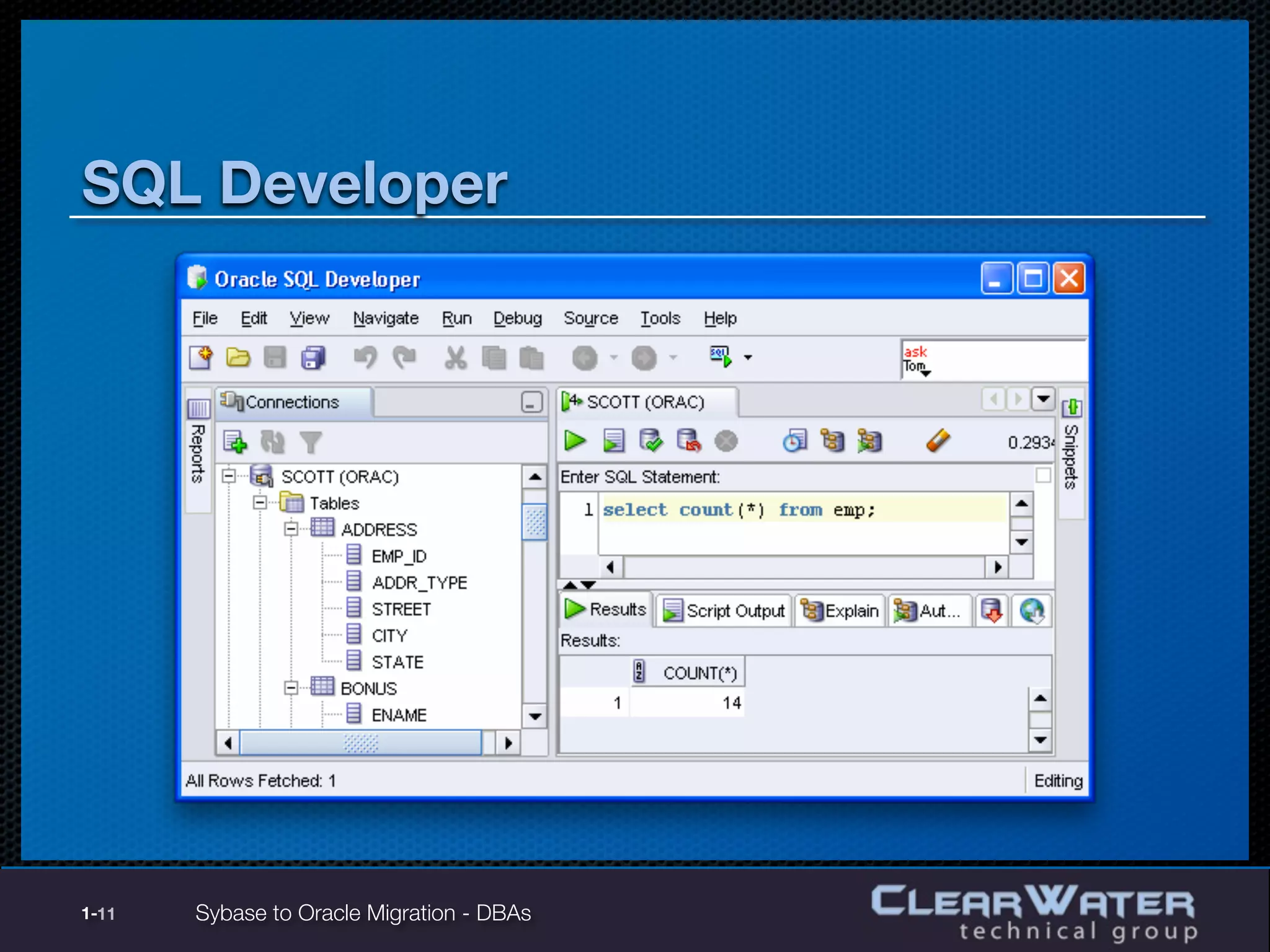
Task: Open the Navigate menu
Action: tap(386, 319)
